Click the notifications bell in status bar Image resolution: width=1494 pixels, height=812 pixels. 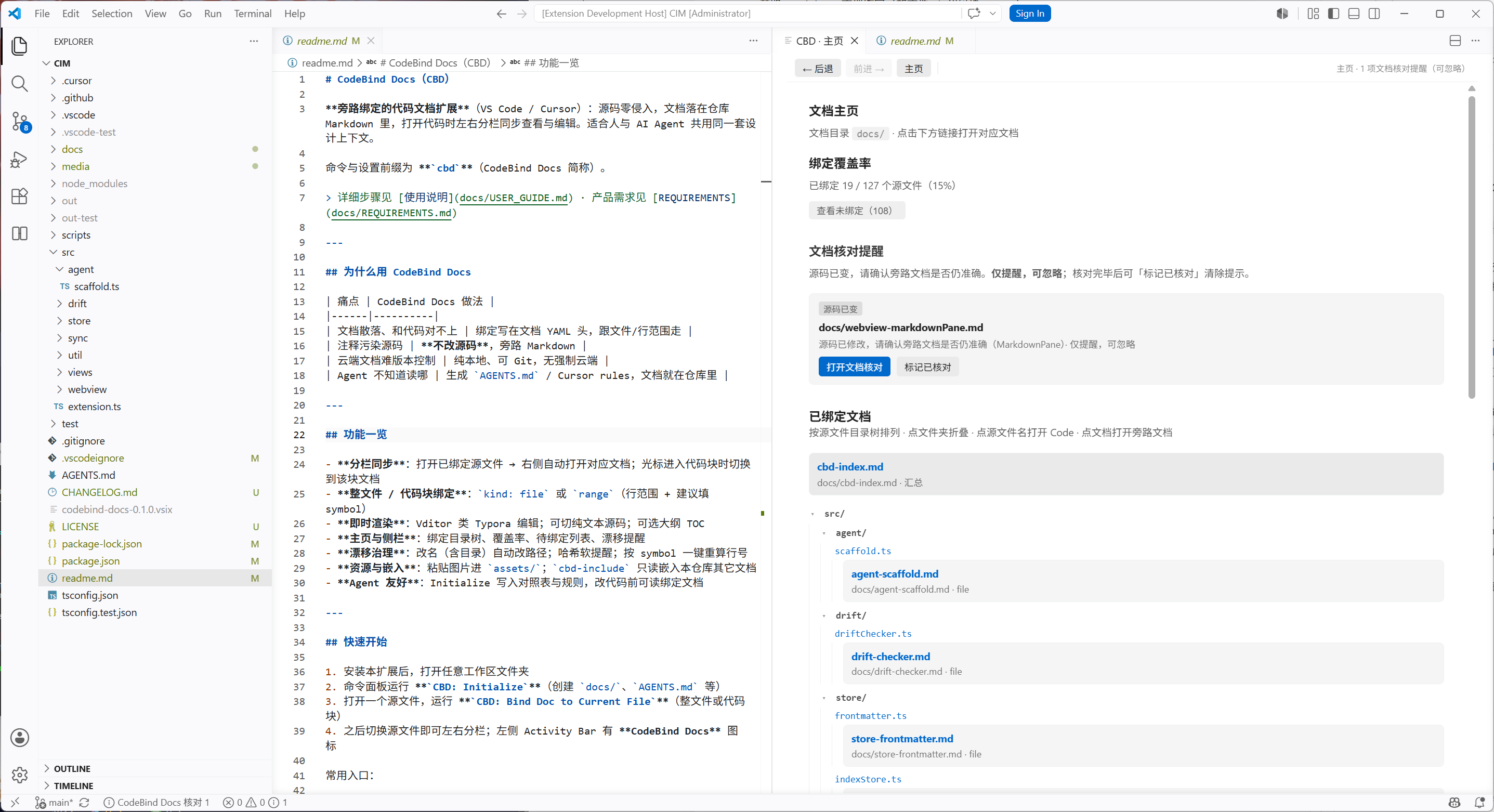pos(1479,803)
